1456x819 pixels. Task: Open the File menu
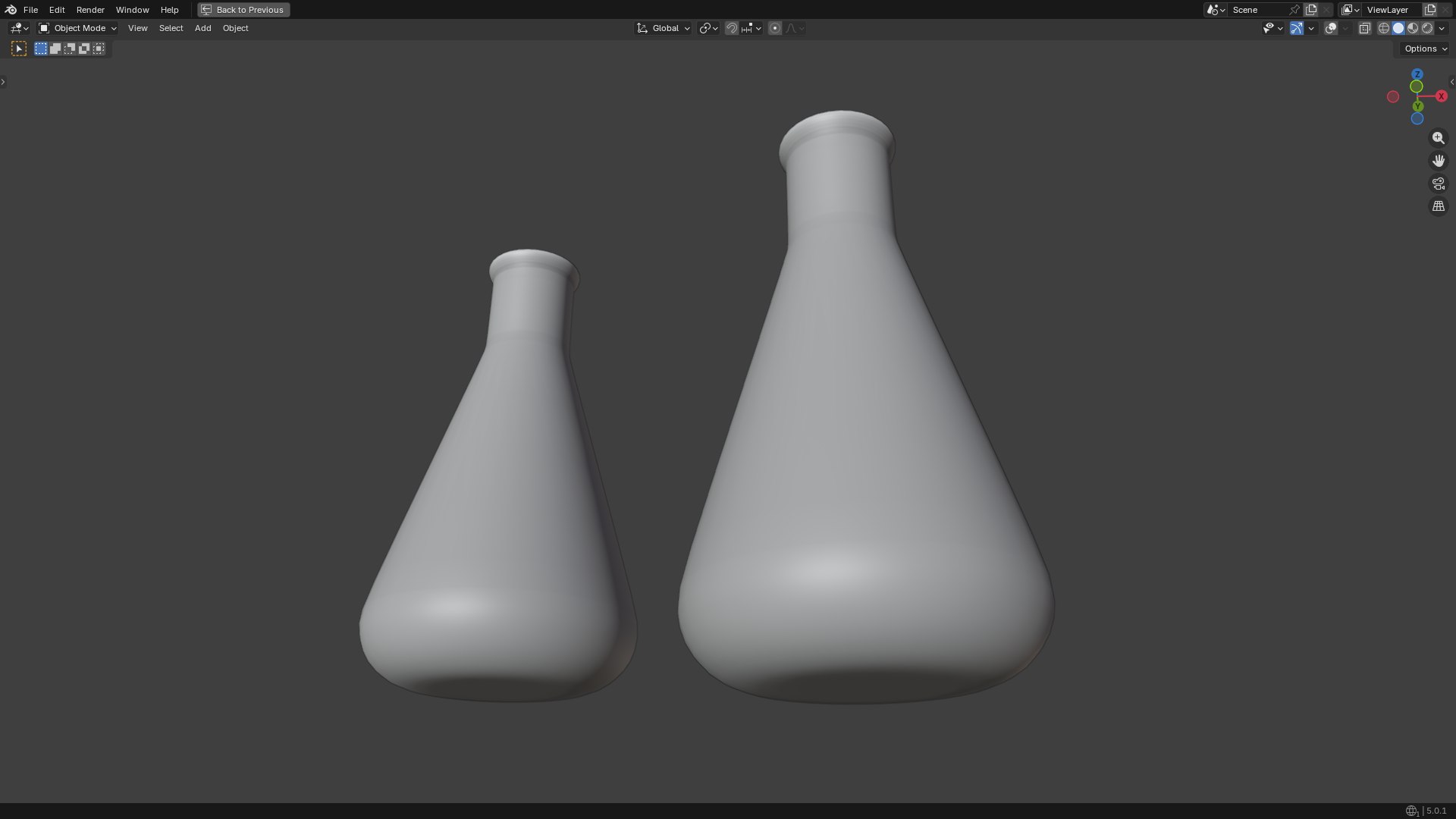30,10
